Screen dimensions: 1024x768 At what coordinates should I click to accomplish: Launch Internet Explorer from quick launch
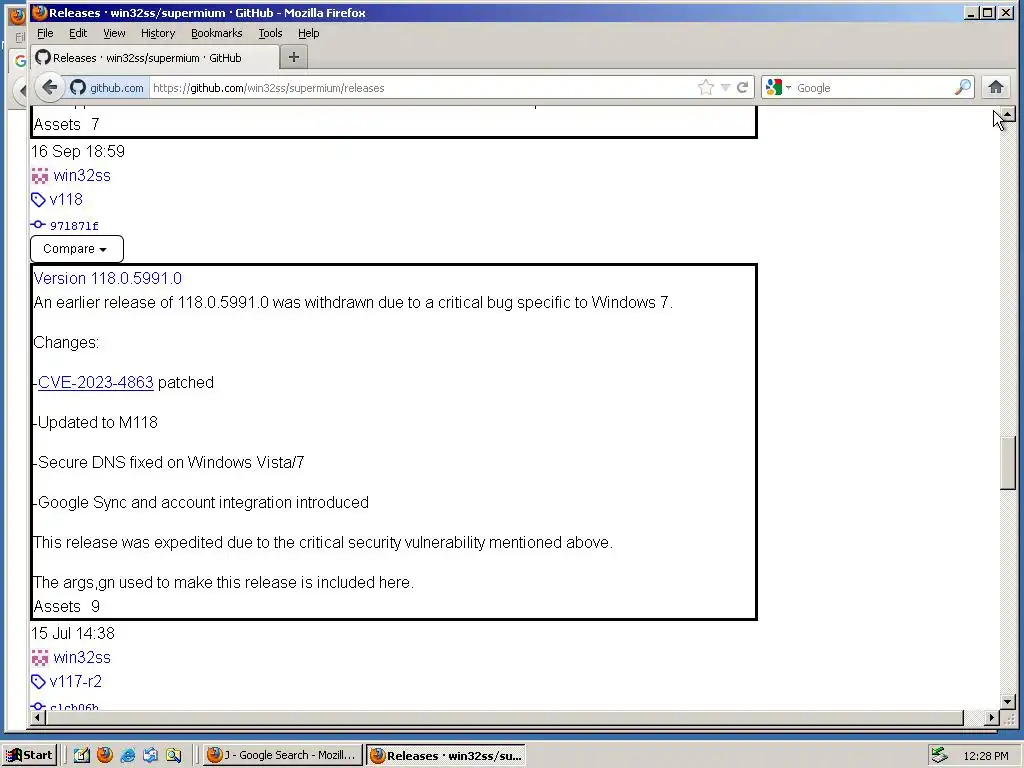click(127, 755)
